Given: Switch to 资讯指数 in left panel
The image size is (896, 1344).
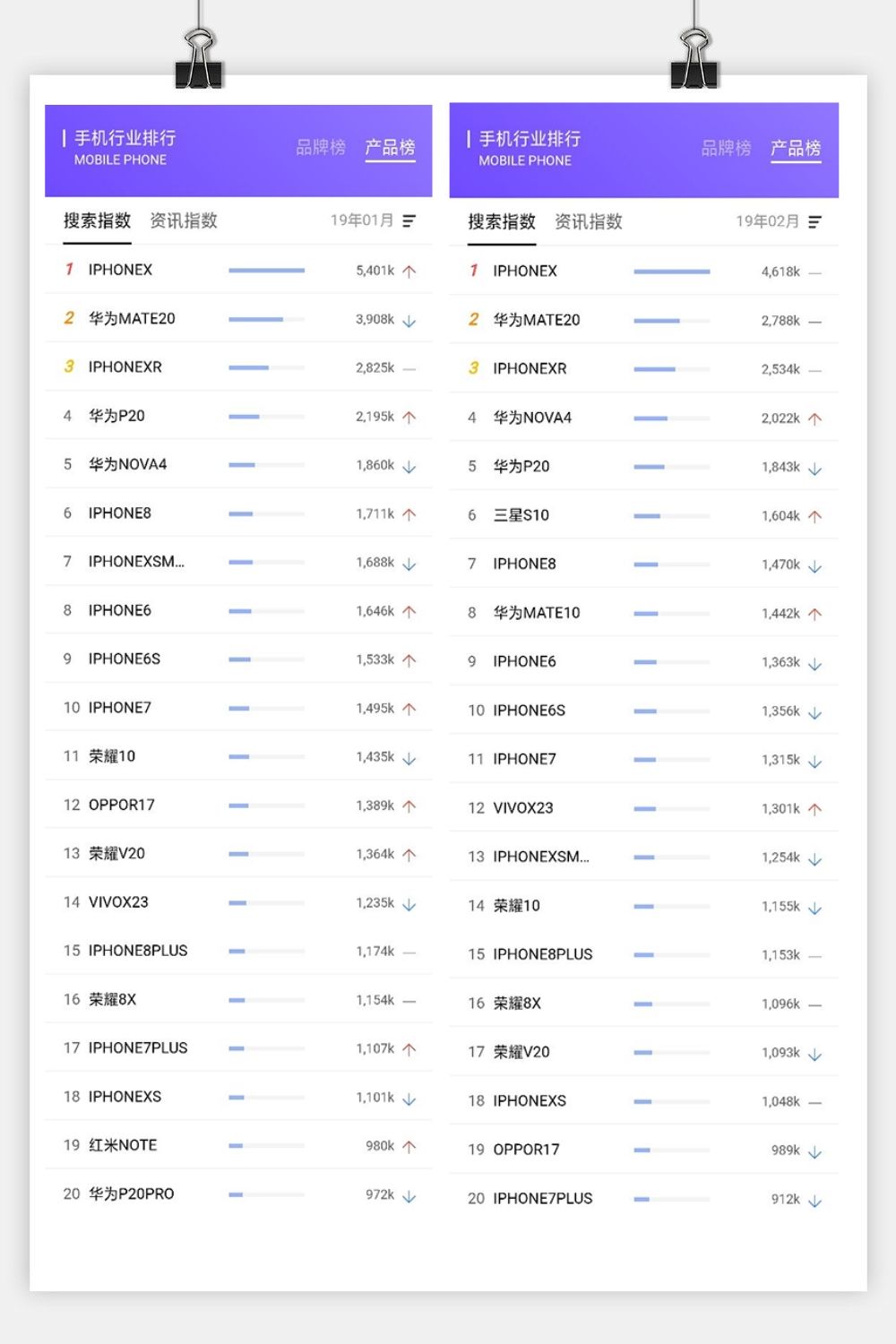Looking at the screenshot, I should [x=184, y=221].
